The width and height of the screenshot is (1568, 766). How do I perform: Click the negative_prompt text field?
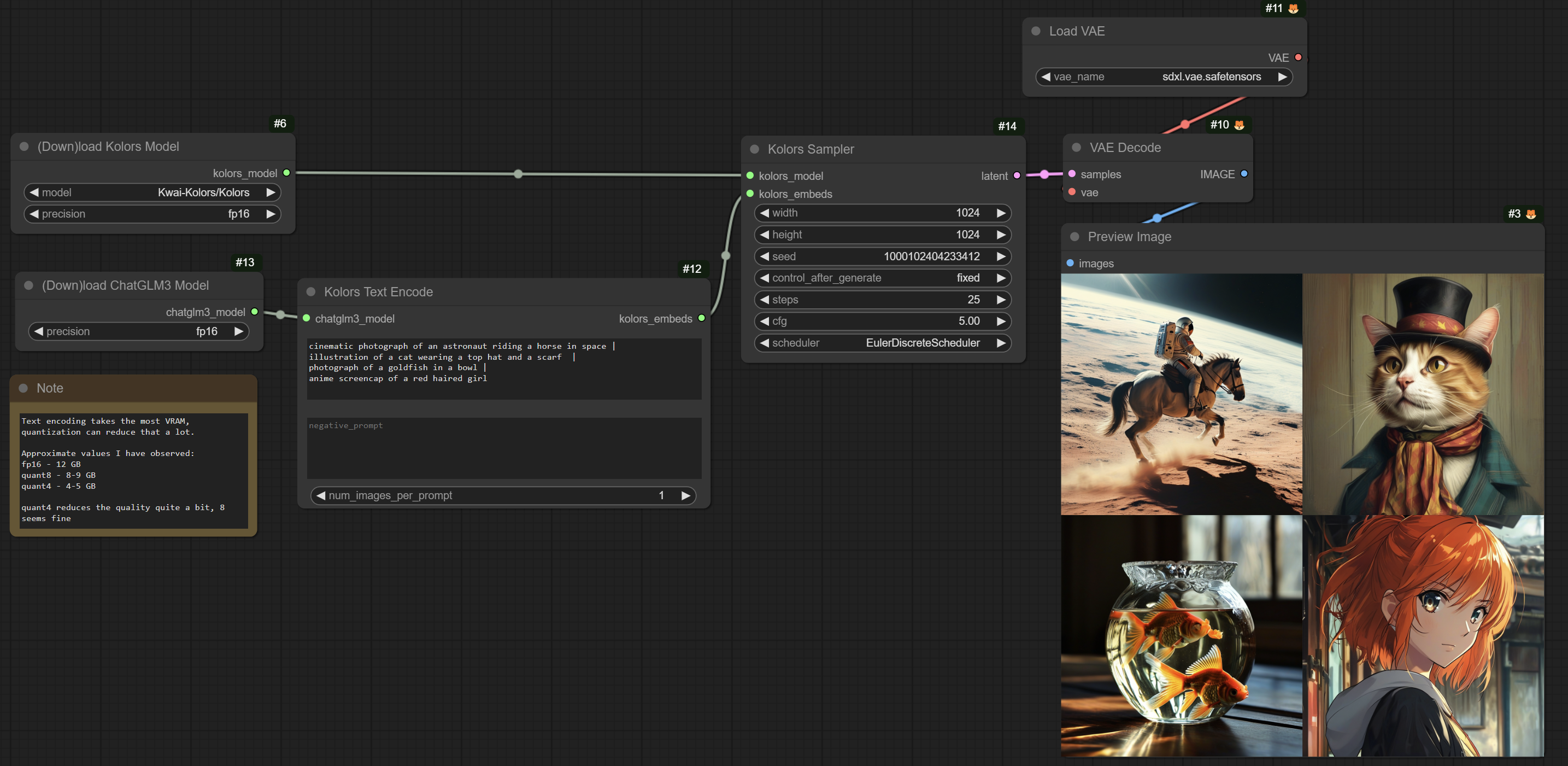(x=504, y=448)
